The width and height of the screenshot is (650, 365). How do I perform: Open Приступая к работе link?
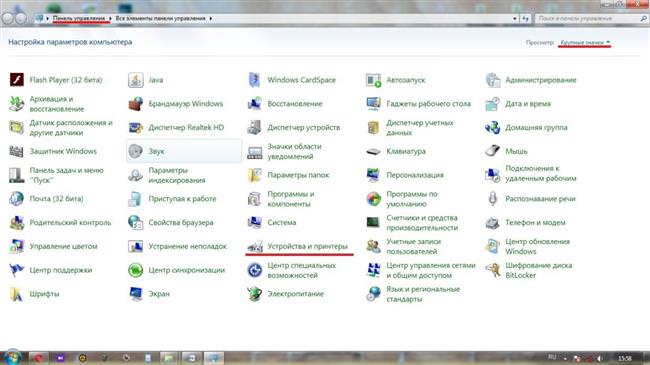point(182,199)
